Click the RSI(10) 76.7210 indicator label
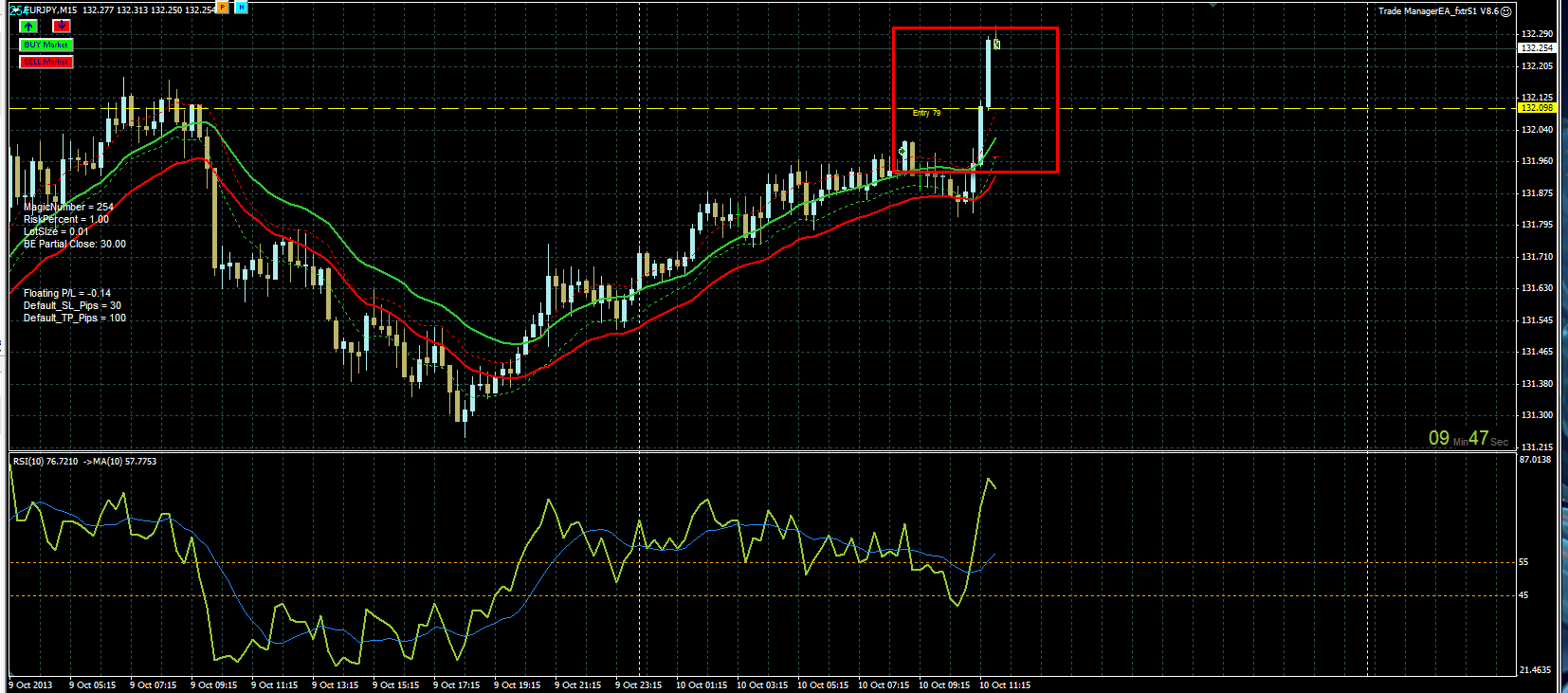1568x693 pixels. [x=46, y=462]
